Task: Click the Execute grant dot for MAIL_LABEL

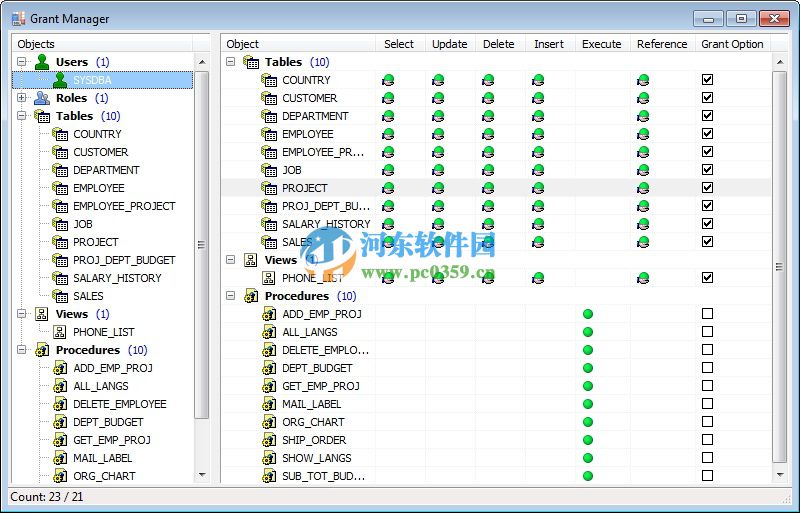Action: pos(588,404)
